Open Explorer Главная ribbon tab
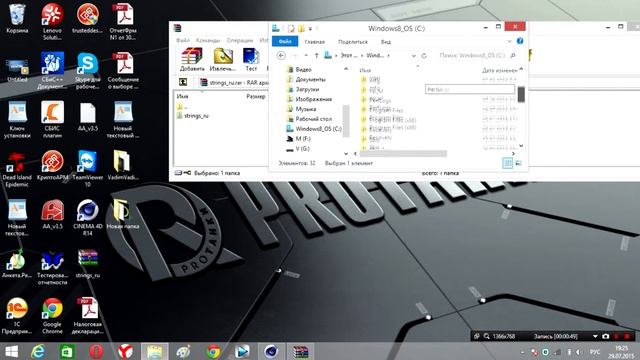 [x=315, y=42]
